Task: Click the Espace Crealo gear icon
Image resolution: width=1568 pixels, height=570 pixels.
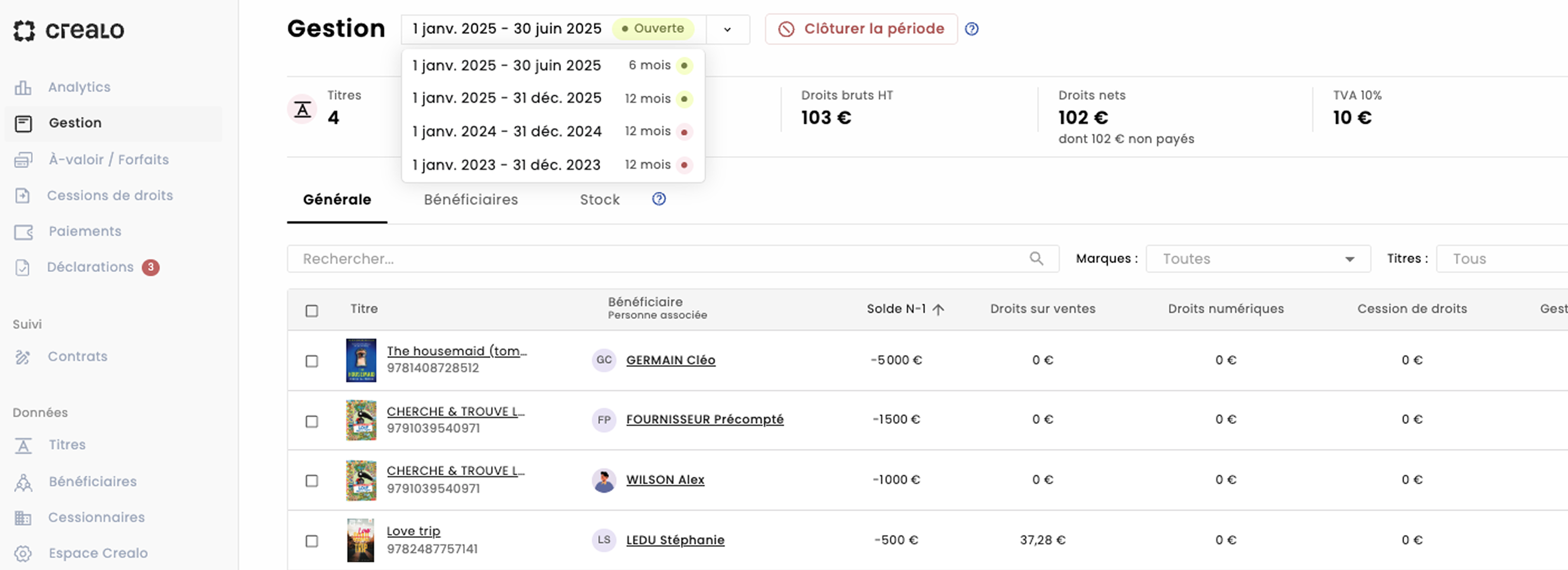Action: (22, 554)
